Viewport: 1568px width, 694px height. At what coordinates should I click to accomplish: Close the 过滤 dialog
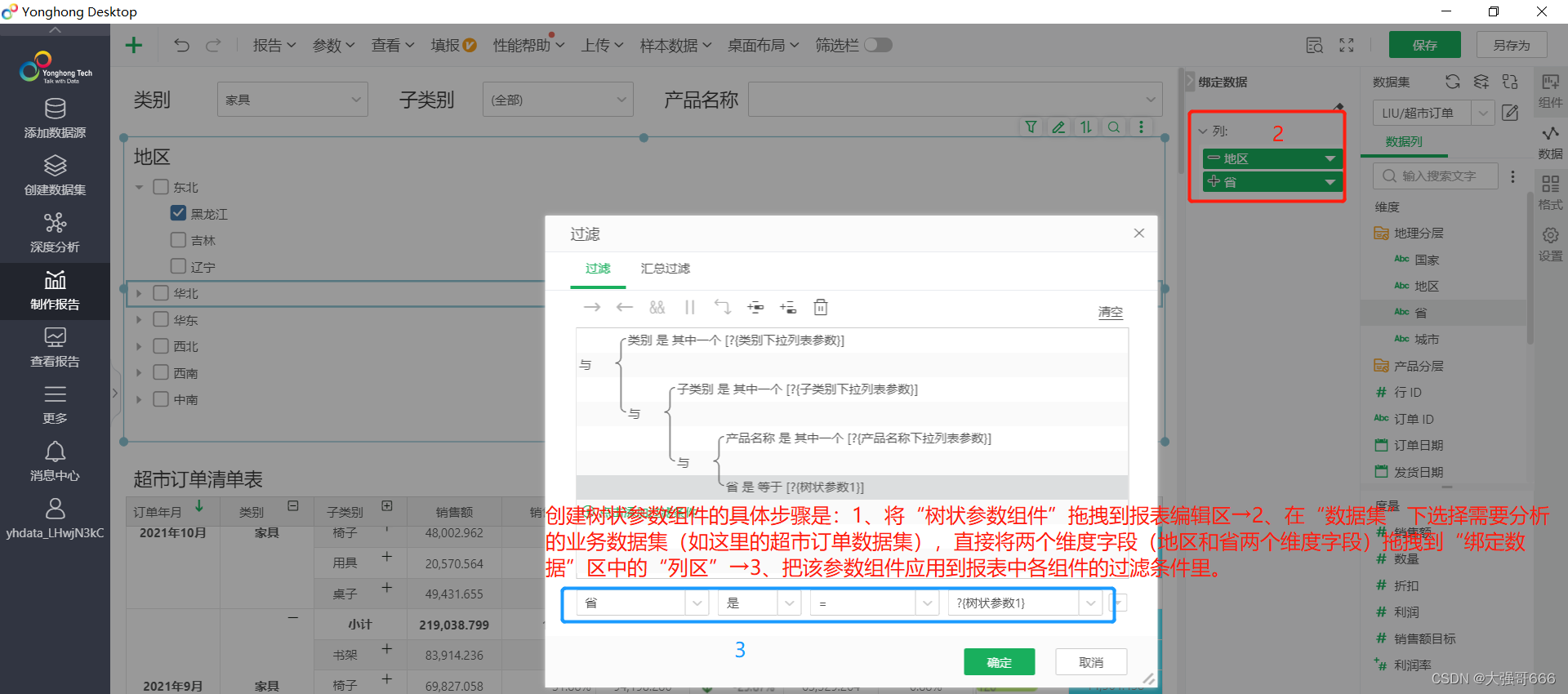pos(1138,233)
